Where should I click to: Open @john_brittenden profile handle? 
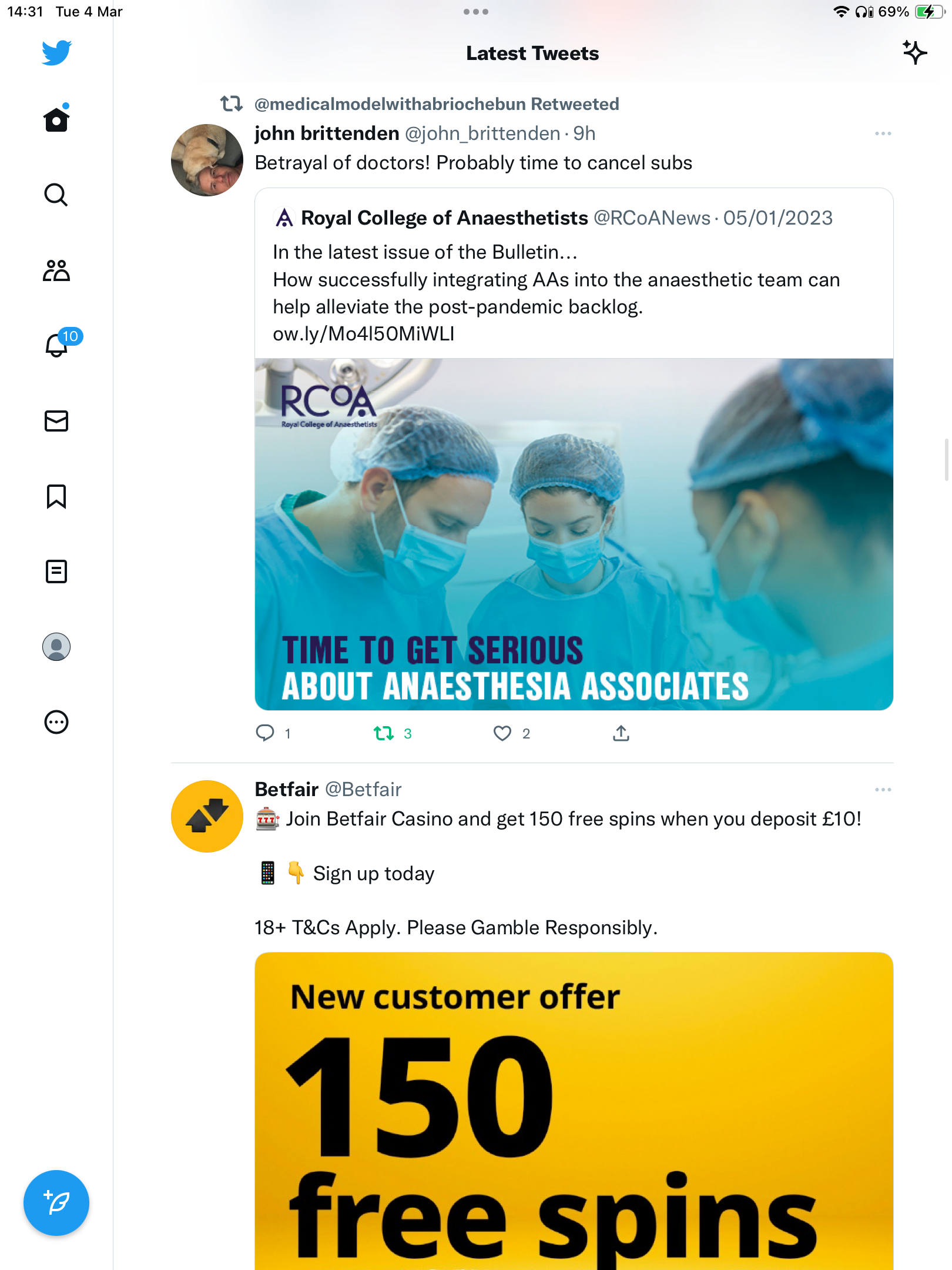pos(482,134)
